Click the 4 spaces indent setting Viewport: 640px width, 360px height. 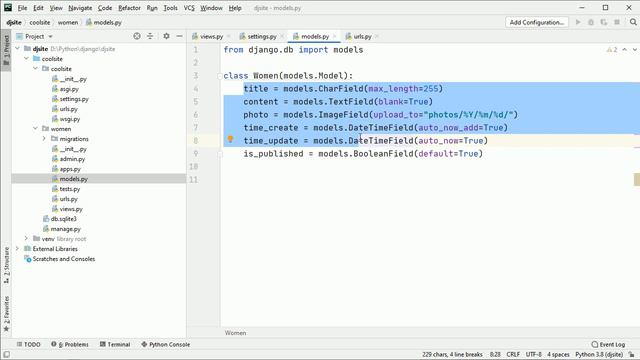pos(558,355)
